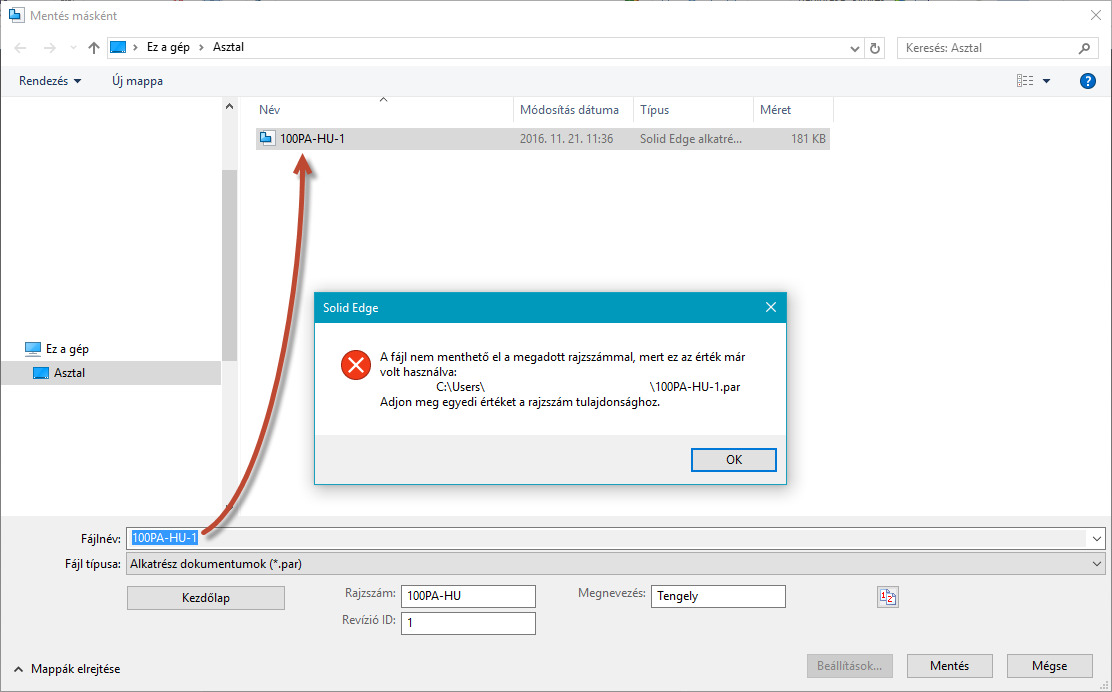Select 'Asztal' in the address path

point(228,47)
